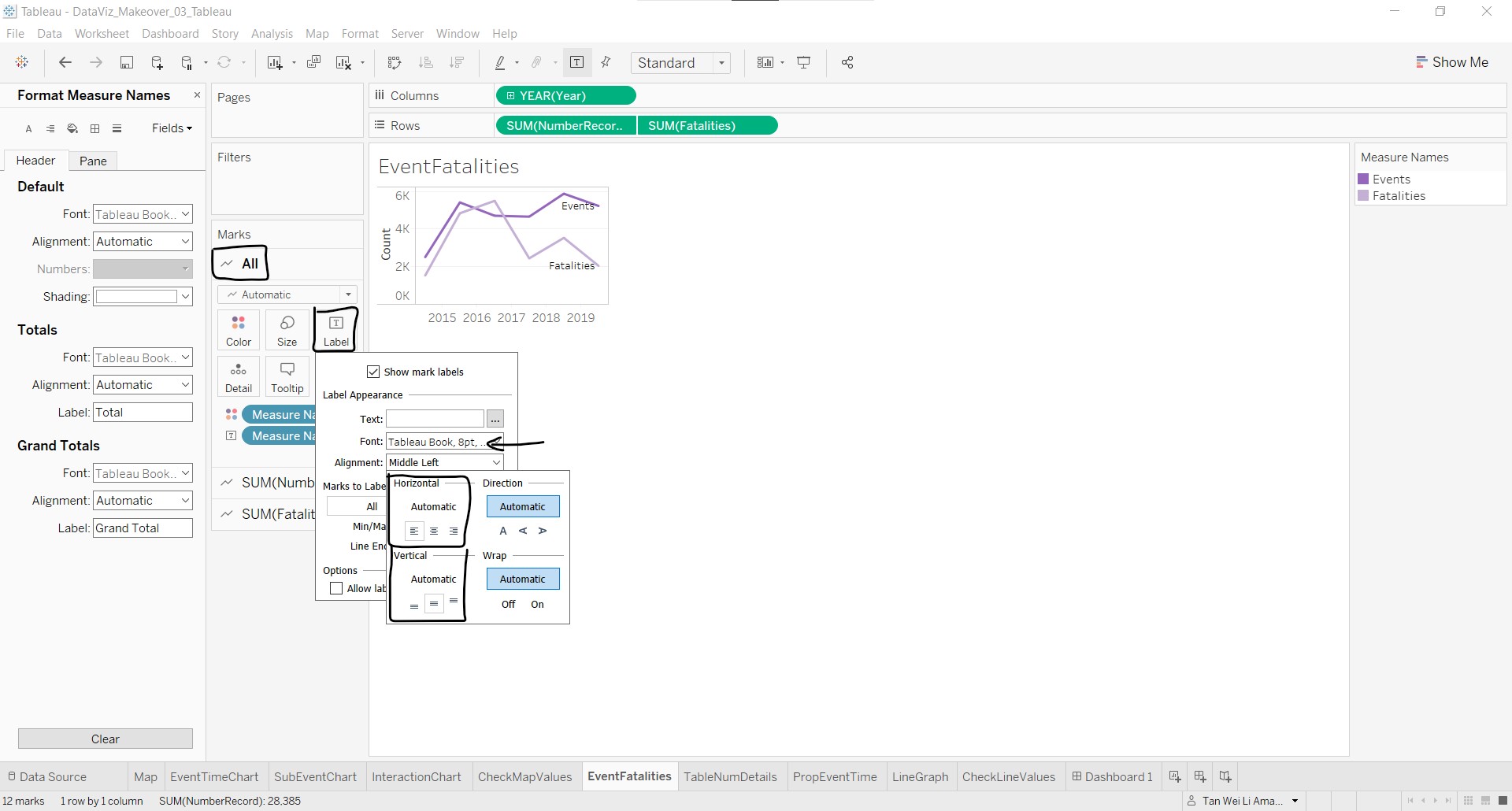Open the Analysis menu
The width and height of the screenshot is (1512, 811).
272,34
